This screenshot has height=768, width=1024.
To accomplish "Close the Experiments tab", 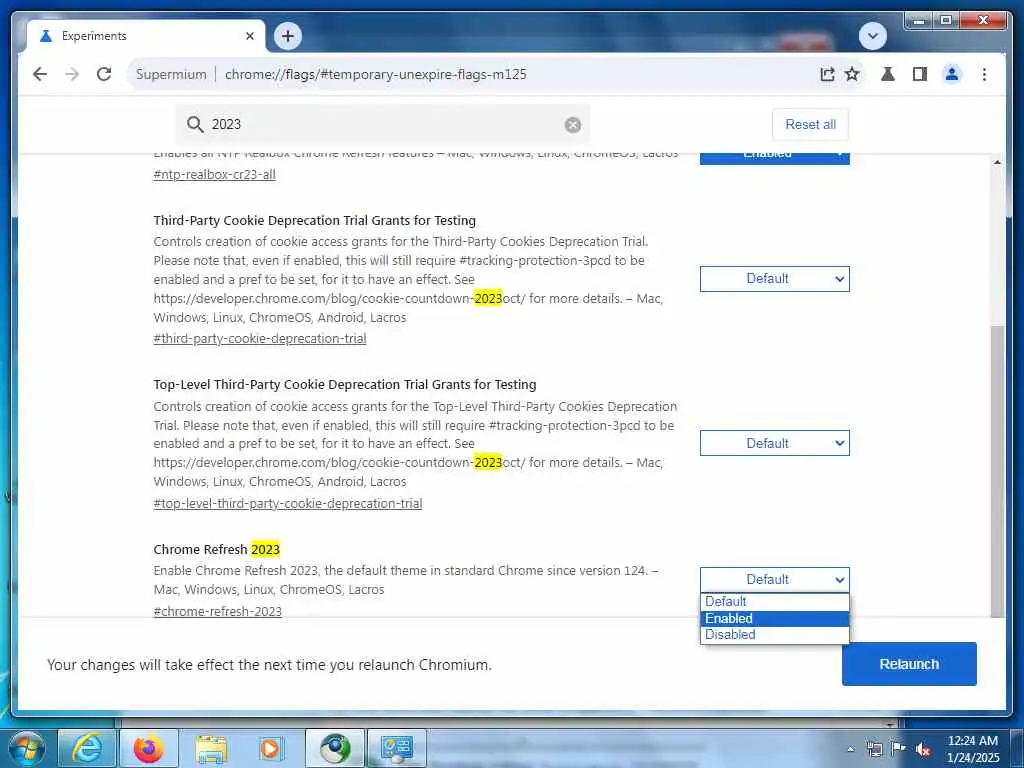I will point(249,36).
